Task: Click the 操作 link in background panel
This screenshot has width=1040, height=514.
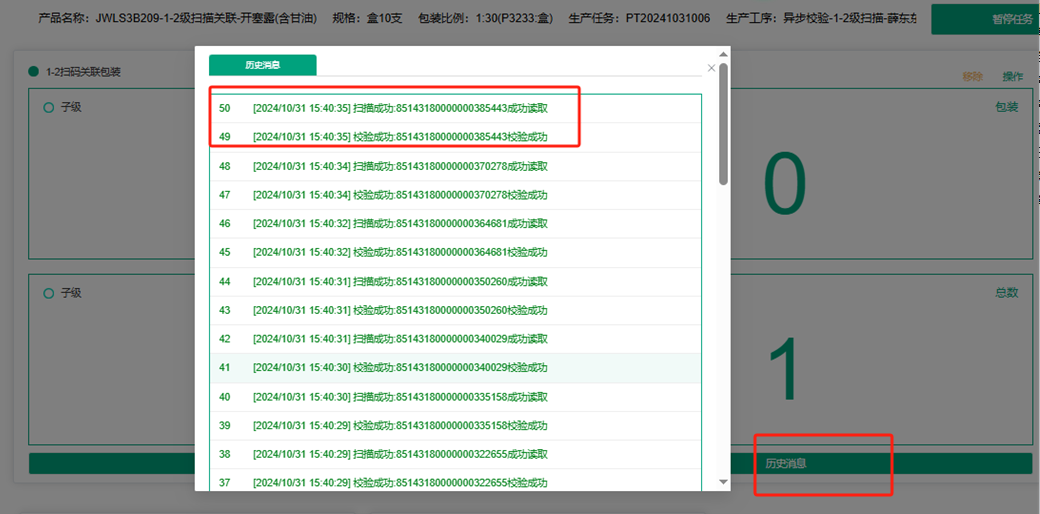Action: [1013, 76]
